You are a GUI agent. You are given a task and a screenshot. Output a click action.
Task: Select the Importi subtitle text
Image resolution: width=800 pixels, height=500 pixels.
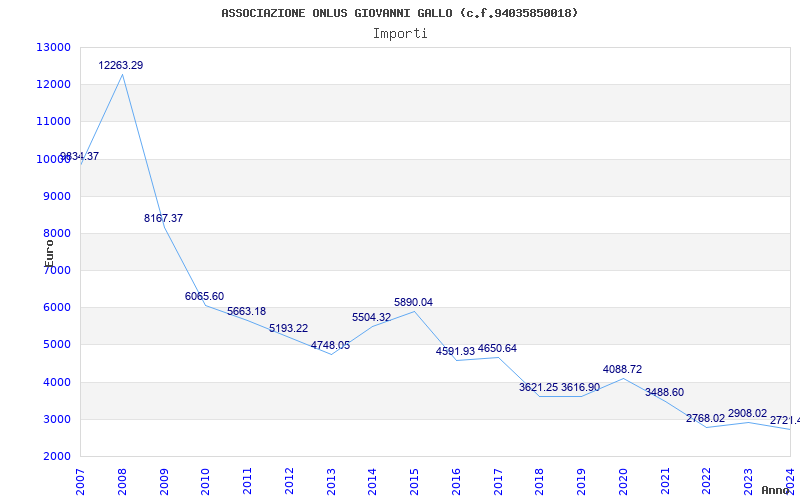point(400,34)
